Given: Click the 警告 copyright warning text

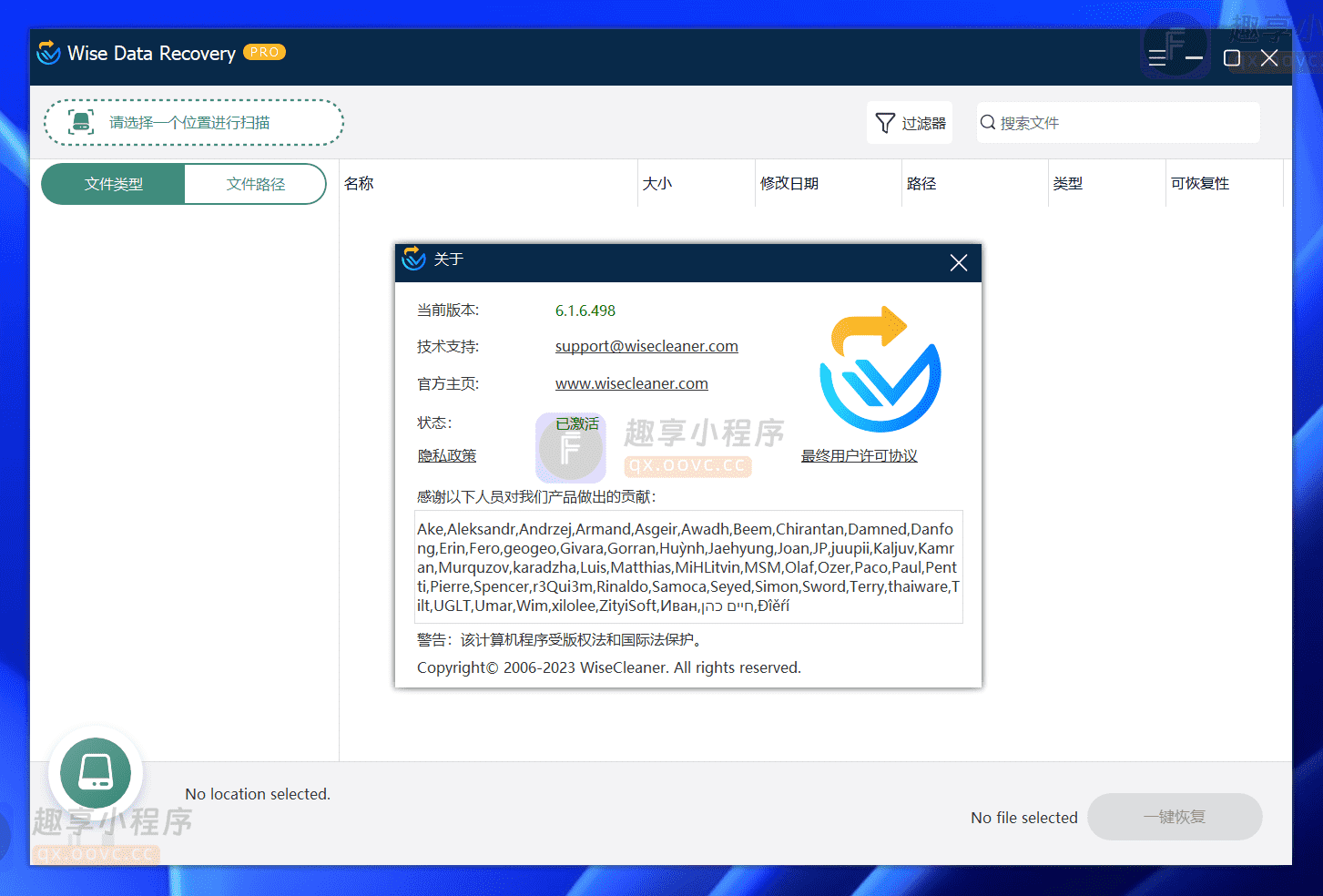Looking at the screenshot, I should [x=560, y=639].
